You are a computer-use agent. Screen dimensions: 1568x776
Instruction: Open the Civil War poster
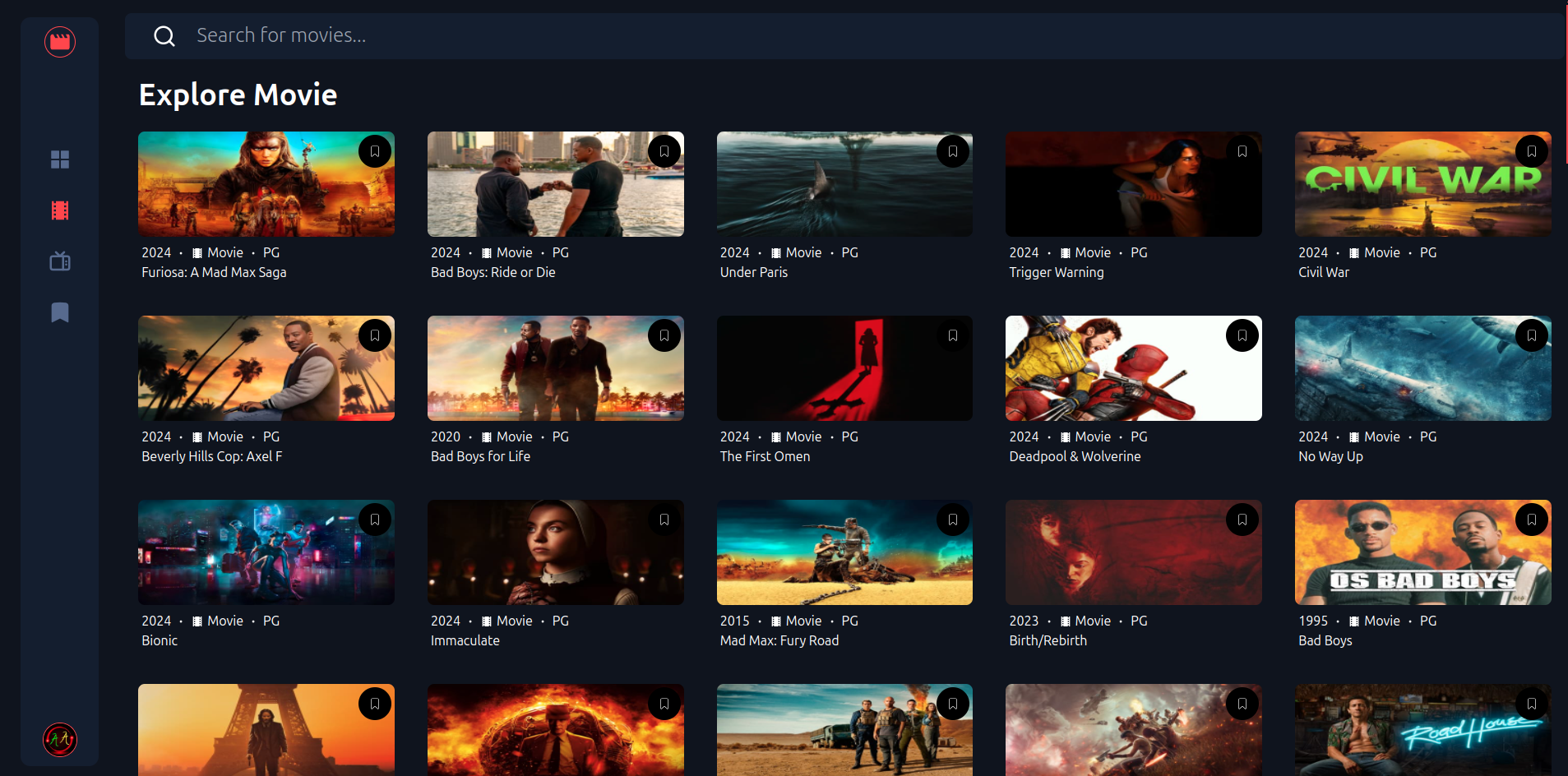point(1423,184)
